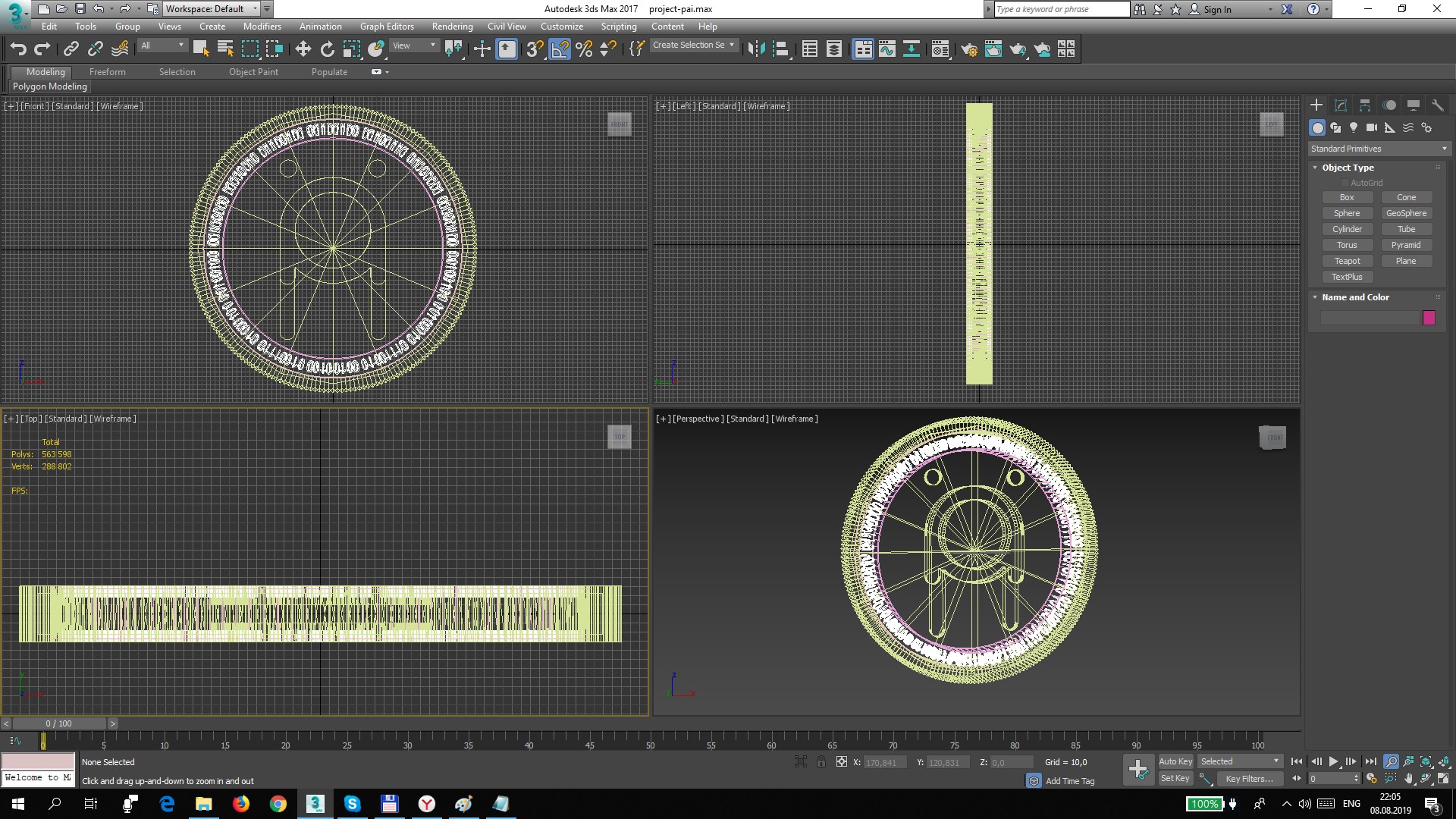1456x819 pixels.
Task: Open the Utilities wrench panel icon
Action: point(1438,105)
